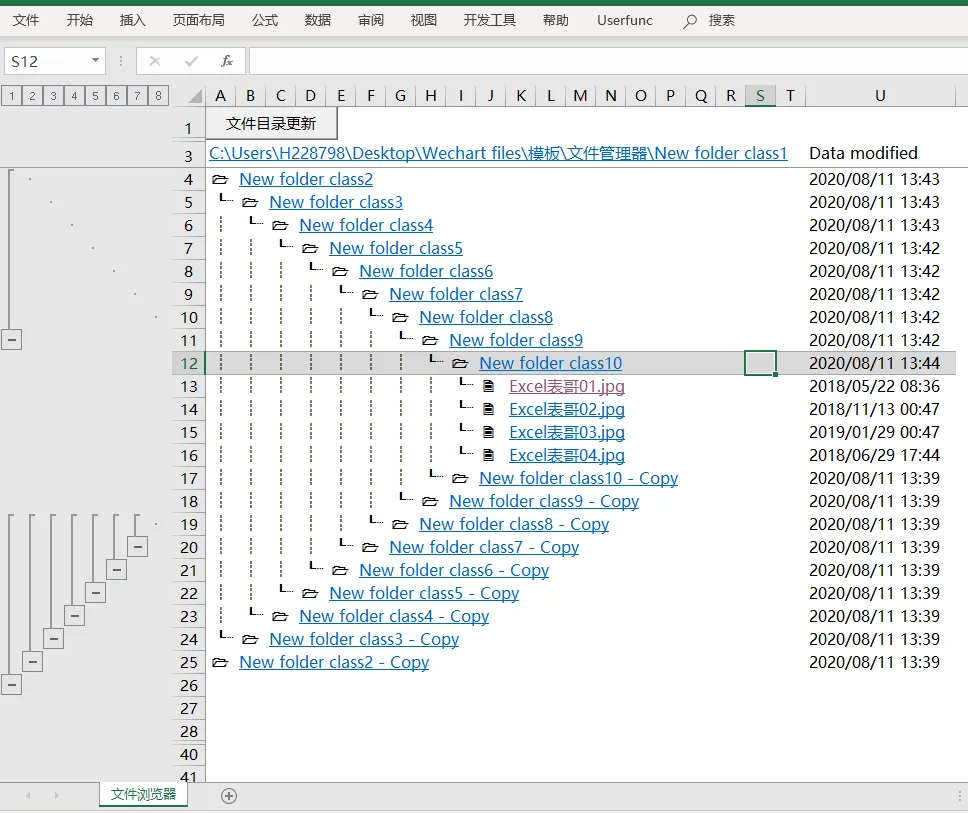
Task: Click file icon next to Excel表哥02.jpg
Action: click(x=488, y=409)
